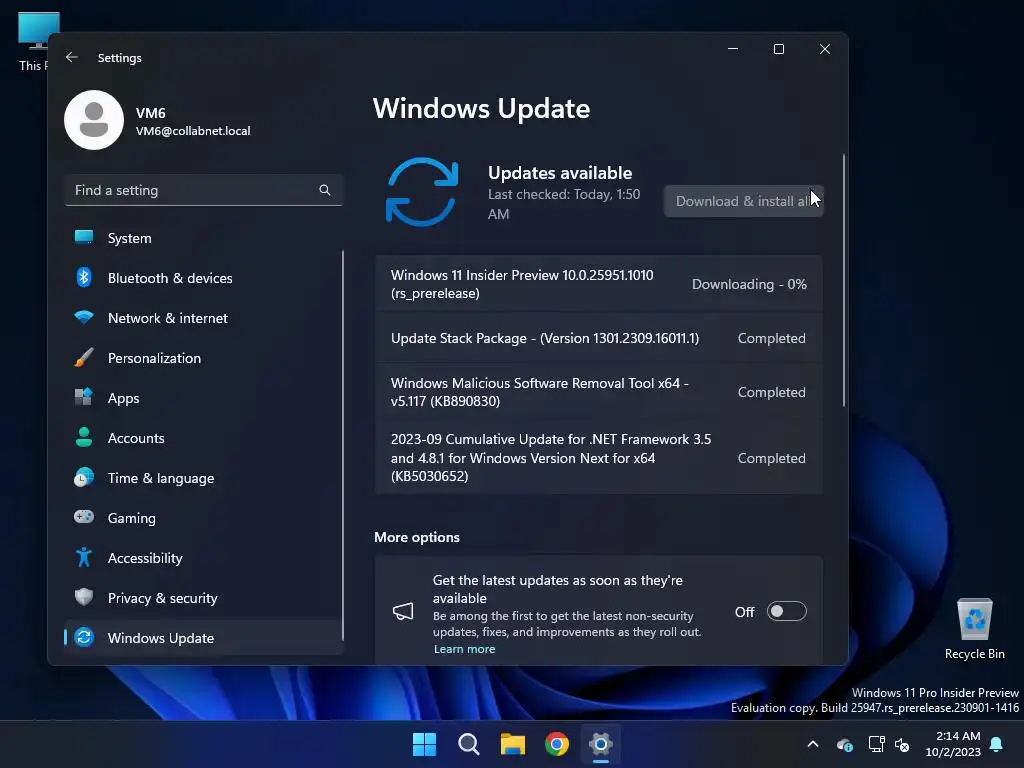Image resolution: width=1024 pixels, height=768 pixels.
Task: Click the megaphone icon beside latest updates
Action: tap(403, 612)
